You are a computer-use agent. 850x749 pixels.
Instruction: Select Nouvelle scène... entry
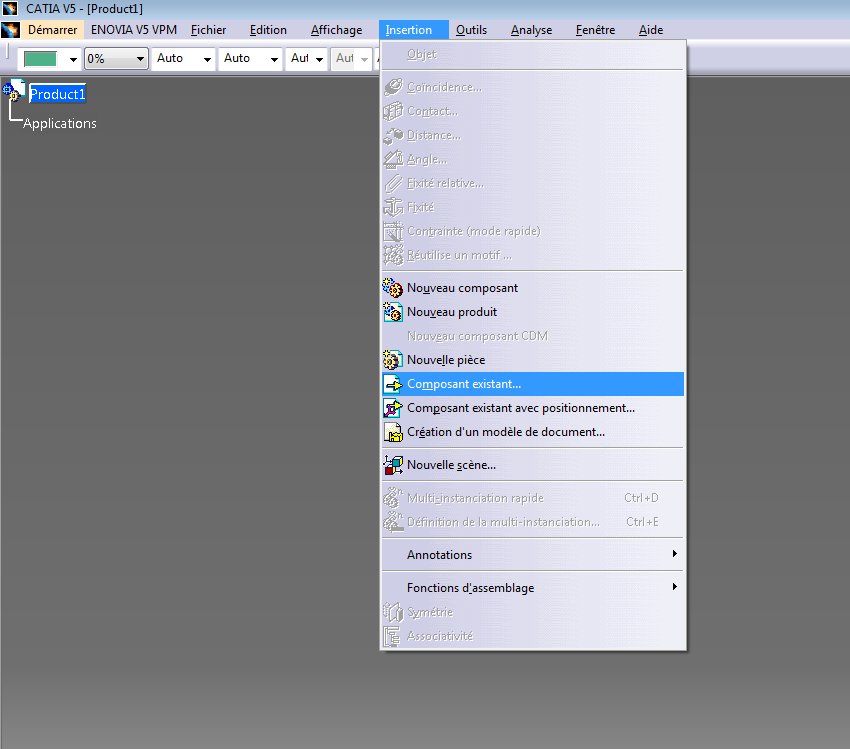[533, 465]
